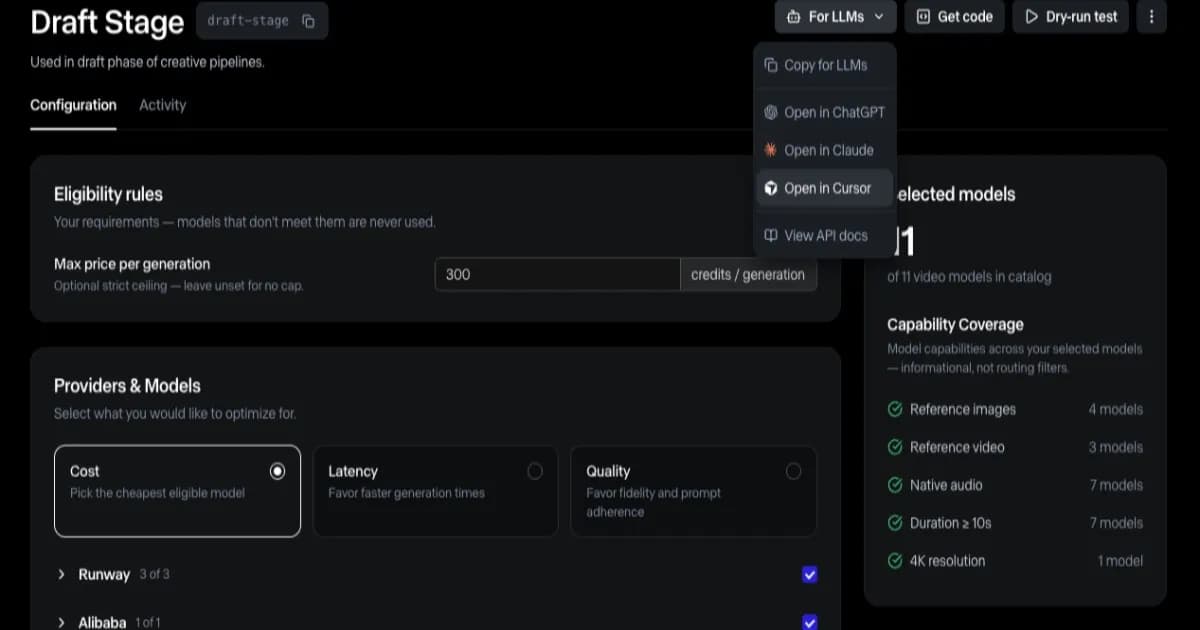The image size is (1200, 630).
Task: Click the '1 model' count text
Action: click(x=1120, y=561)
